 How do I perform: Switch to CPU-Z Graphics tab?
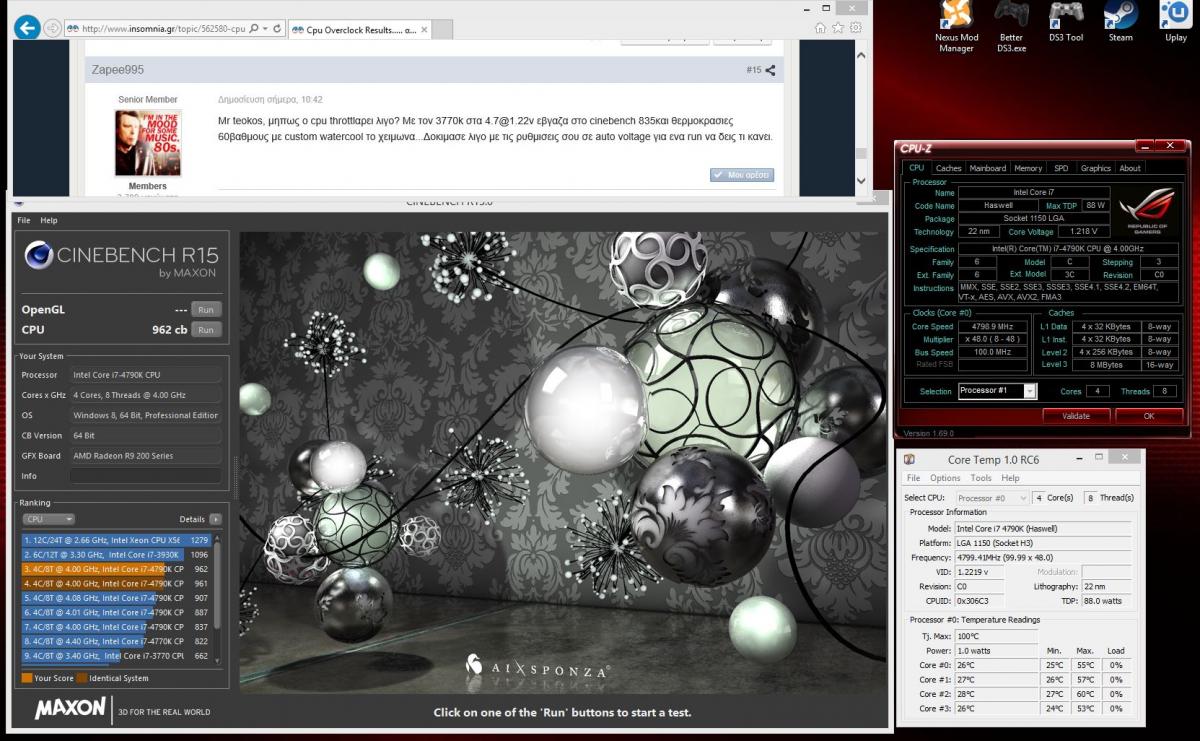(x=1095, y=168)
